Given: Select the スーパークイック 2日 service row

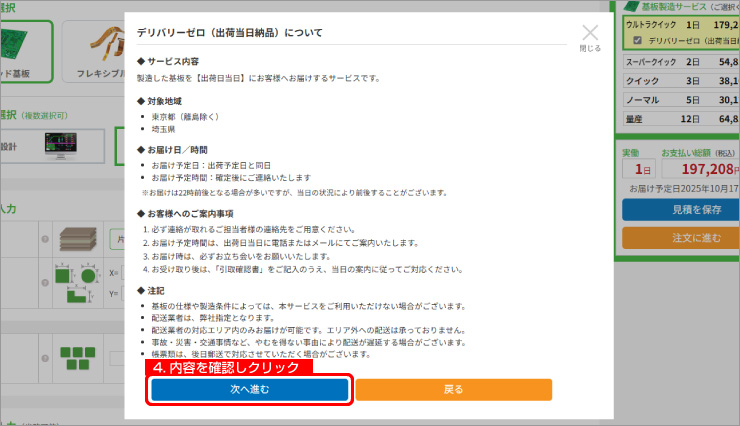Looking at the screenshot, I should pos(679,61).
